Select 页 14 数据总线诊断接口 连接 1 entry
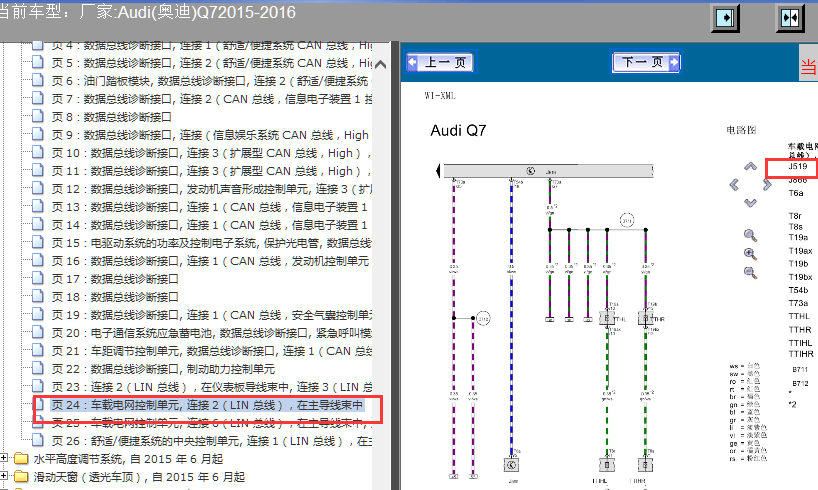The height and width of the screenshot is (490, 818). [x=210, y=225]
